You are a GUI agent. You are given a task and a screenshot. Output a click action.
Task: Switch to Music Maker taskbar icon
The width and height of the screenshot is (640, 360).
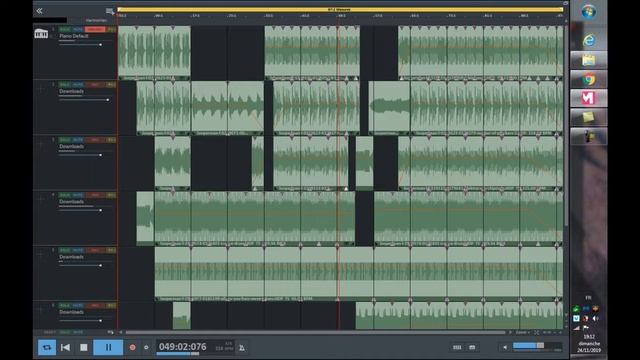click(x=588, y=98)
